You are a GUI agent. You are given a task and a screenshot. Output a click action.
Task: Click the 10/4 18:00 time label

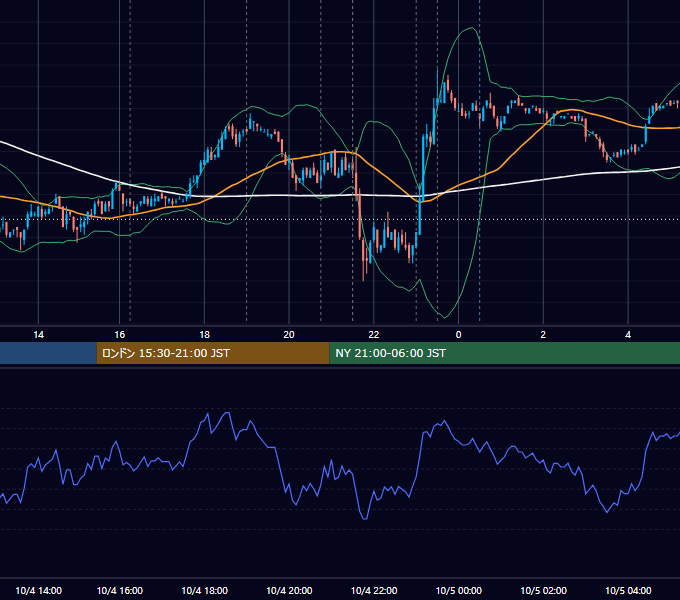(x=204, y=590)
